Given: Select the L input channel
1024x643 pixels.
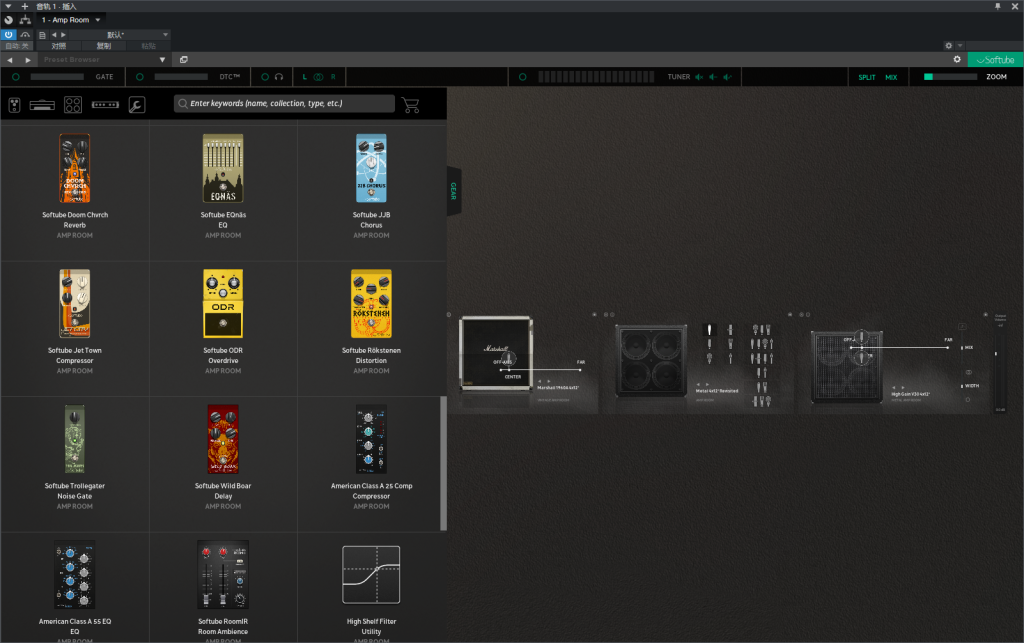Looking at the screenshot, I should point(304,77).
